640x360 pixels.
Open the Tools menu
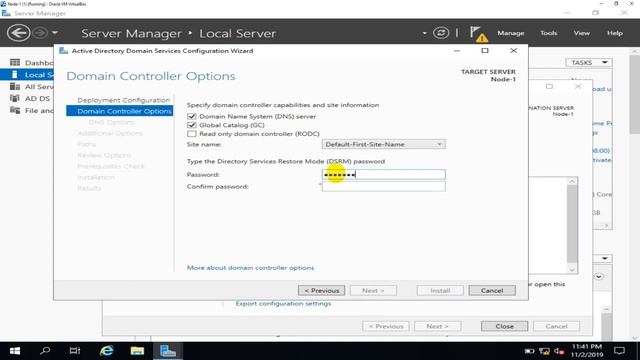click(x=549, y=33)
